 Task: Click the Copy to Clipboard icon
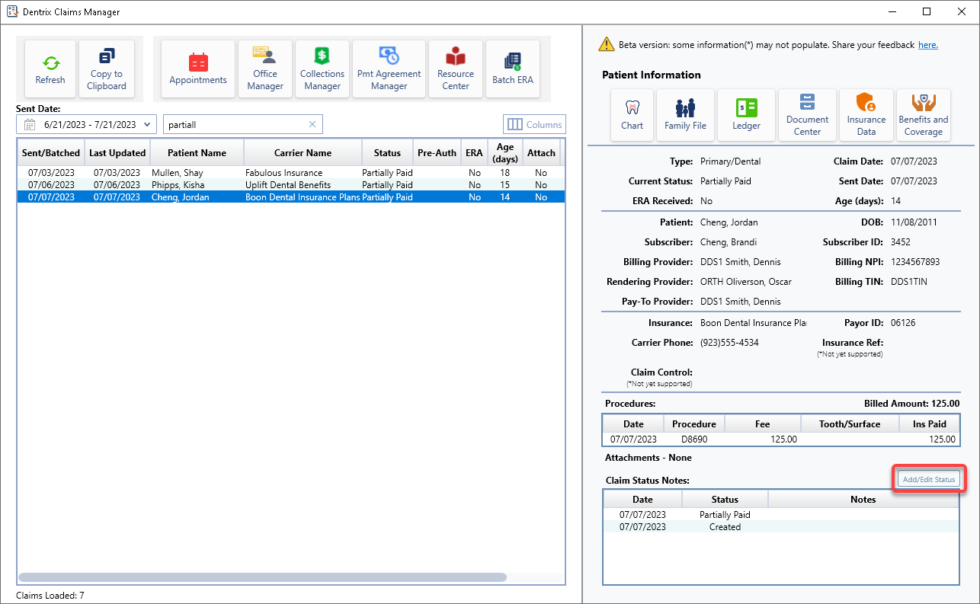tap(107, 68)
